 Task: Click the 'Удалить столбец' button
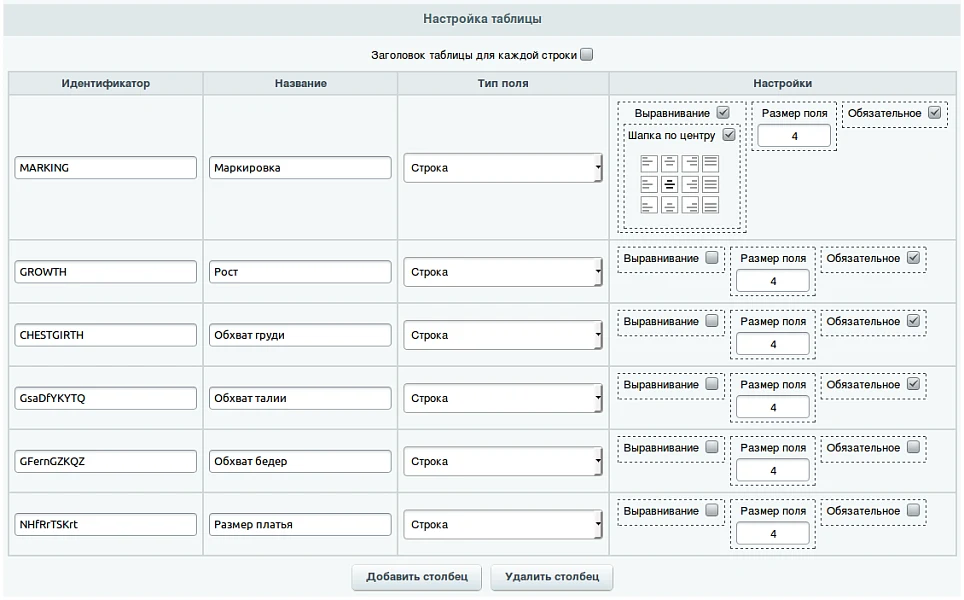[x=552, y=577]
